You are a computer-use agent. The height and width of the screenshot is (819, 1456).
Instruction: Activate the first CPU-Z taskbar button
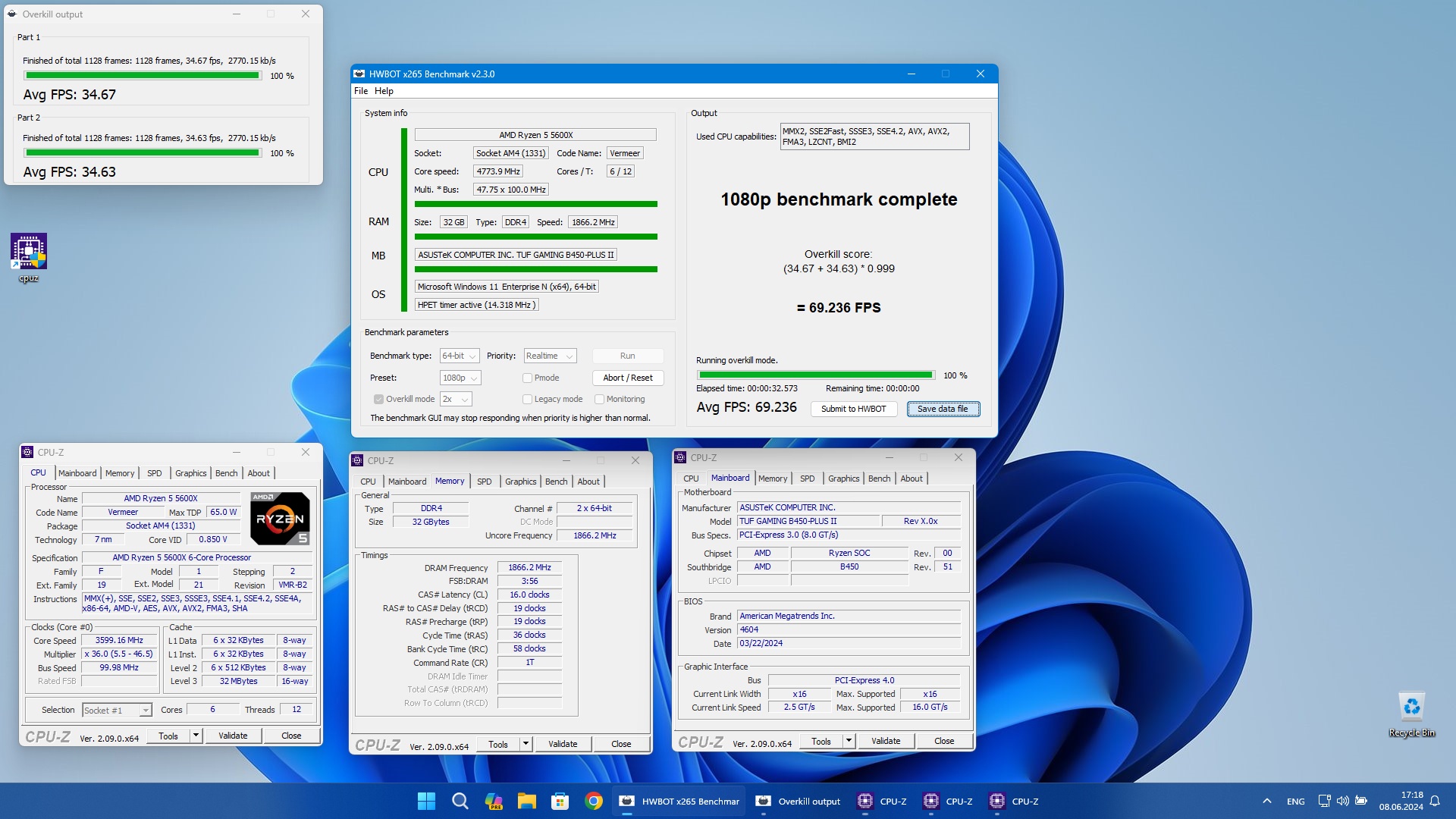[881, 801]
